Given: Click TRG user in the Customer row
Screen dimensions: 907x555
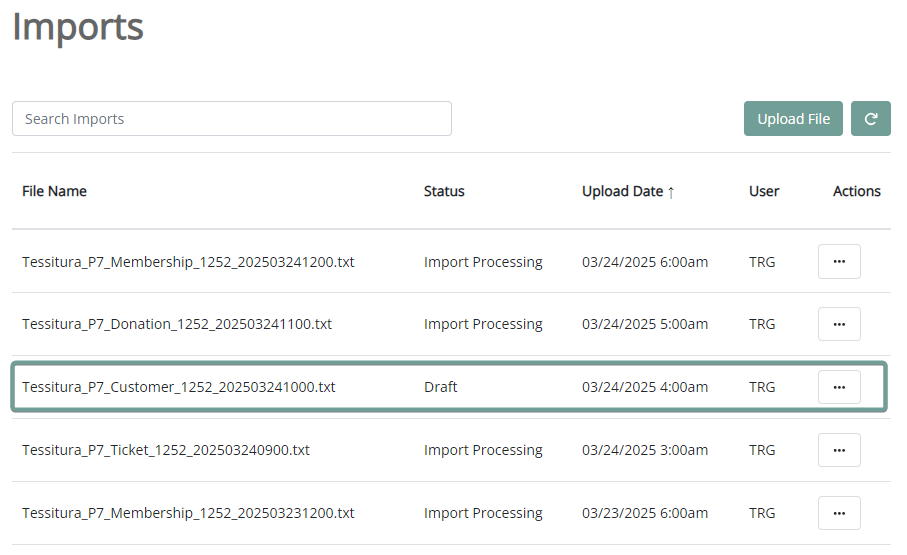Looking at the screenshot, I should 762,387.
